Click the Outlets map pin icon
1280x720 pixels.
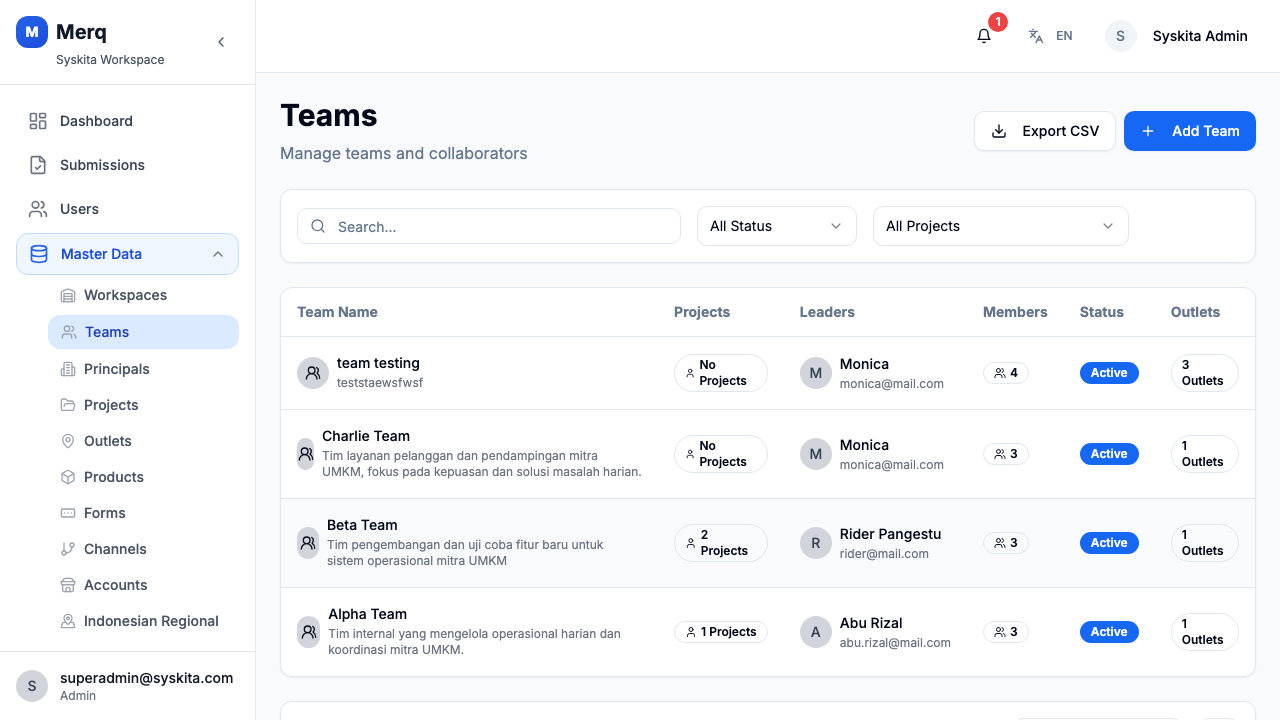point(68,441)
